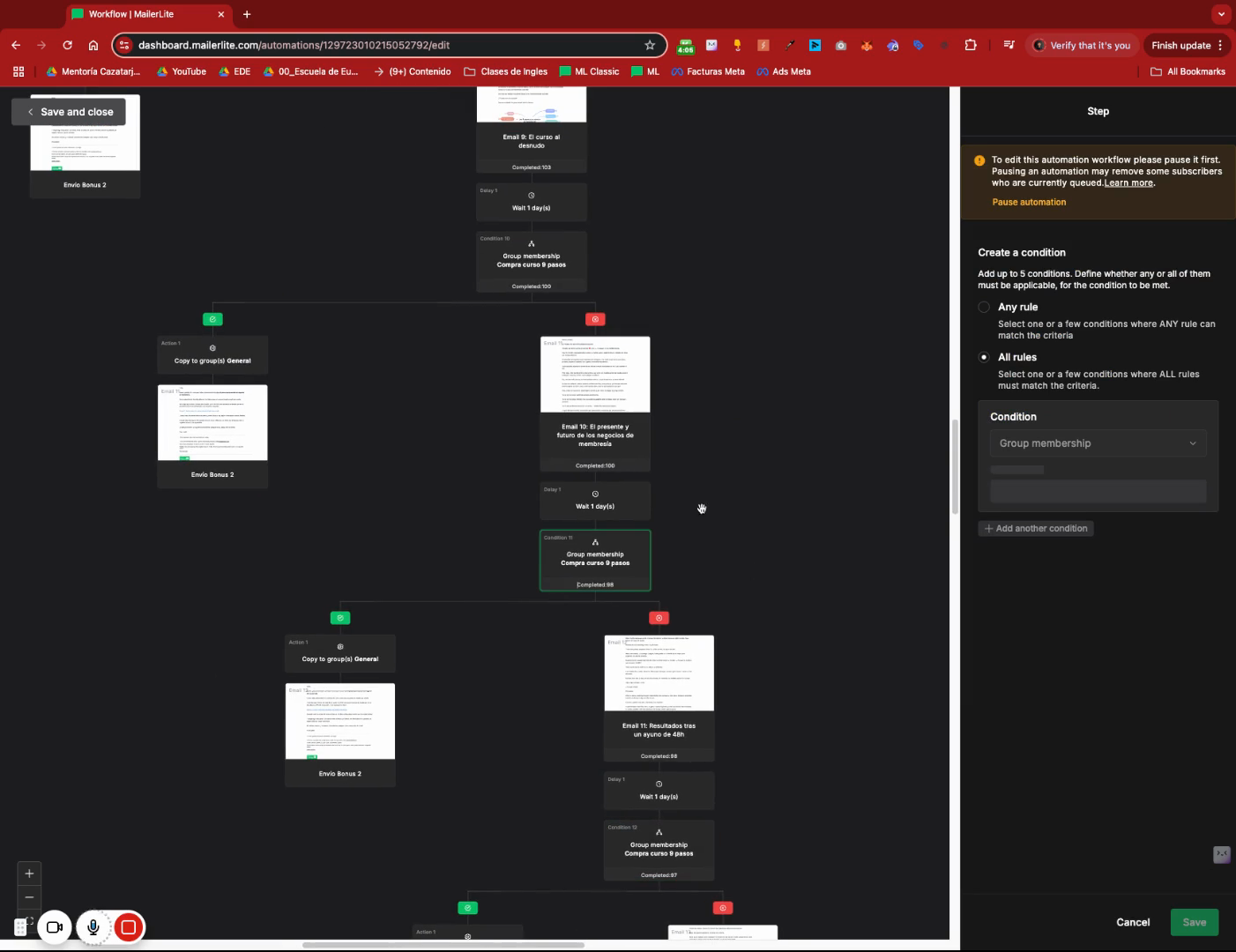1236x952 pixels.
Task: Open the Email 11 Resultados thumbnail
Action: pyautogui.click(x=659, y=673)
